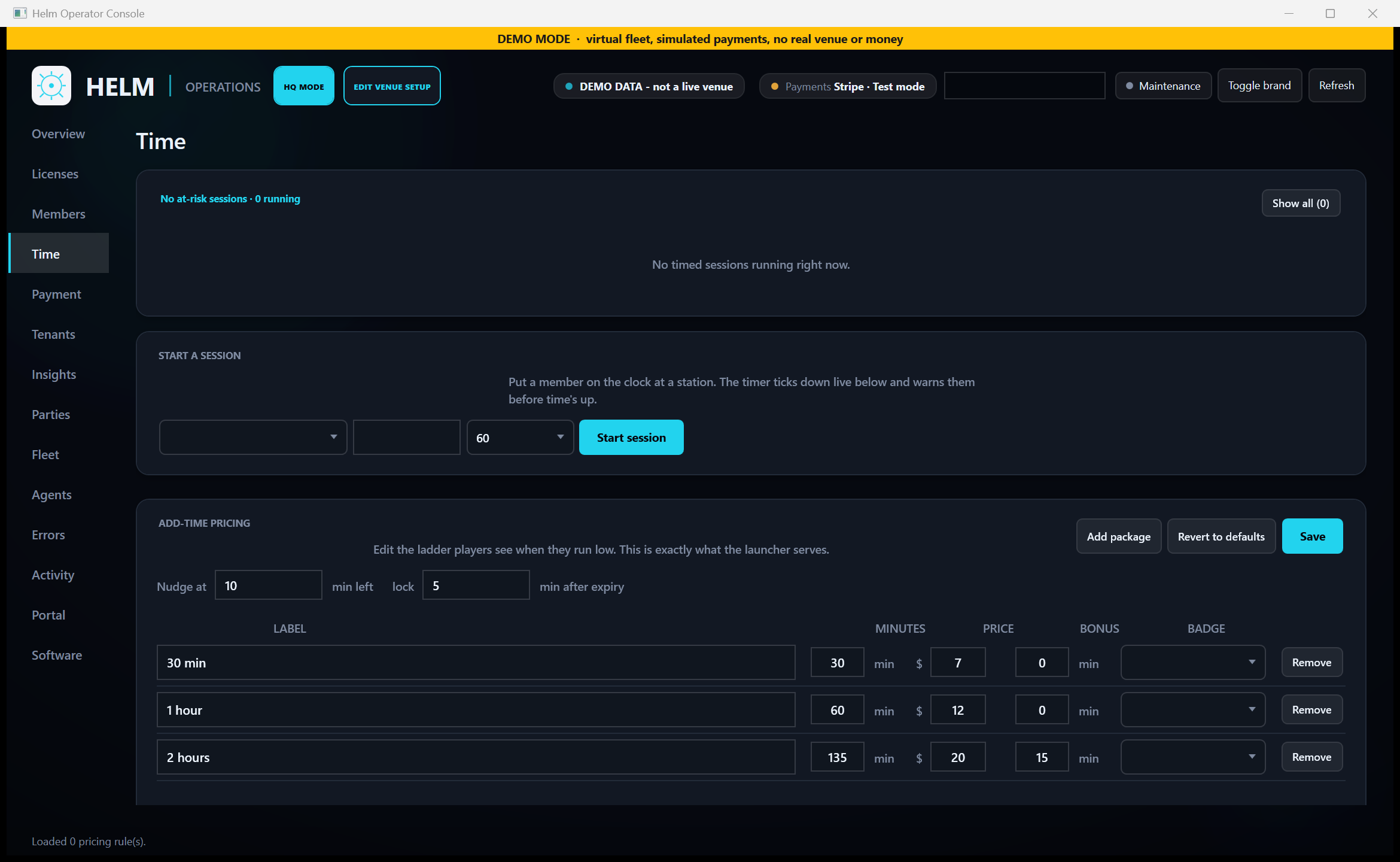Open the 60 minutes duration dropdown

point(520,437)
